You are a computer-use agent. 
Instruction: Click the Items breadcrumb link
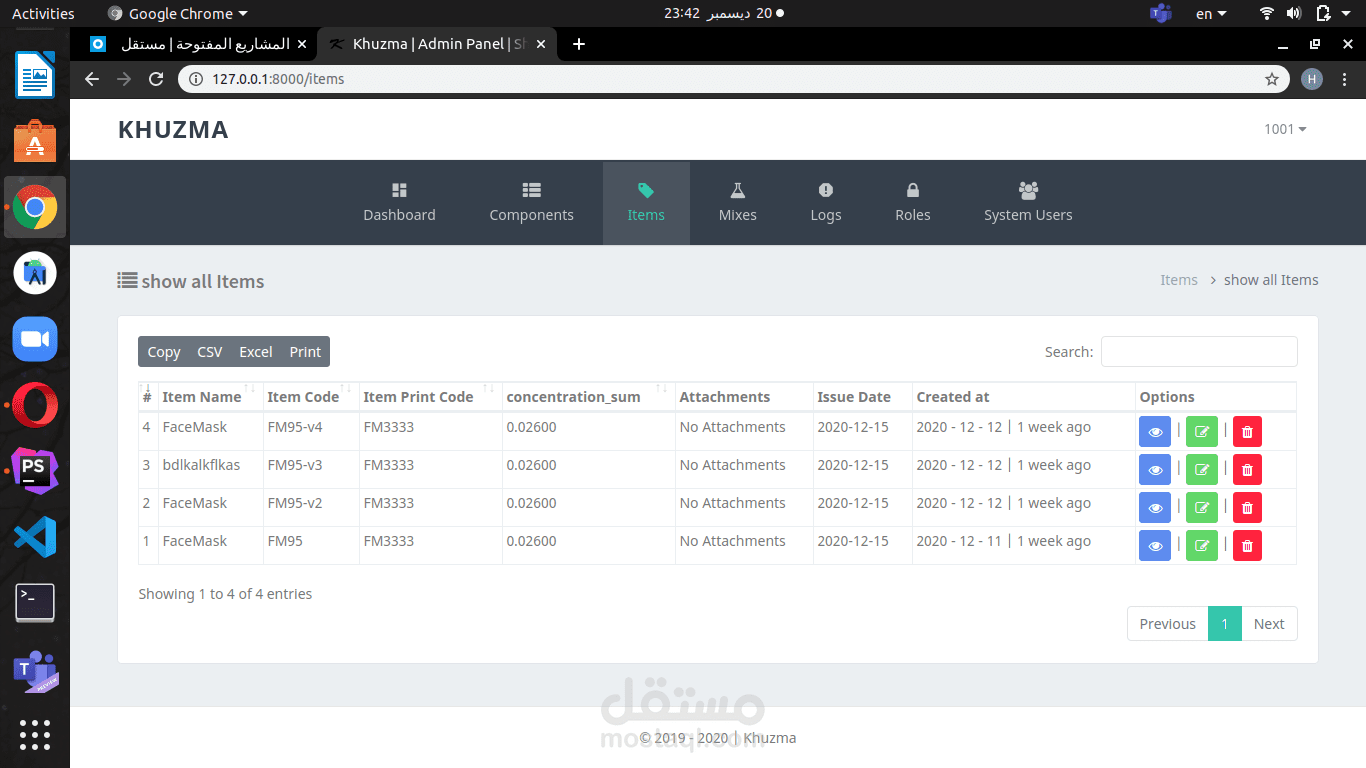(1179, 280)
